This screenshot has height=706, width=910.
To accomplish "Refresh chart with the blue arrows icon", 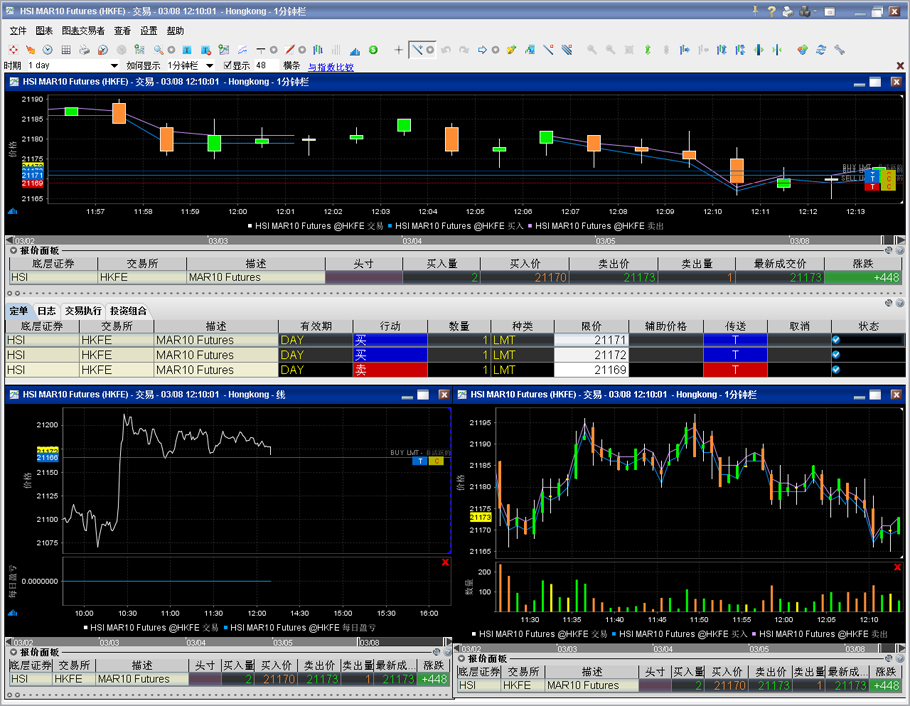I will pyautogui.click(x=821, y=50).
